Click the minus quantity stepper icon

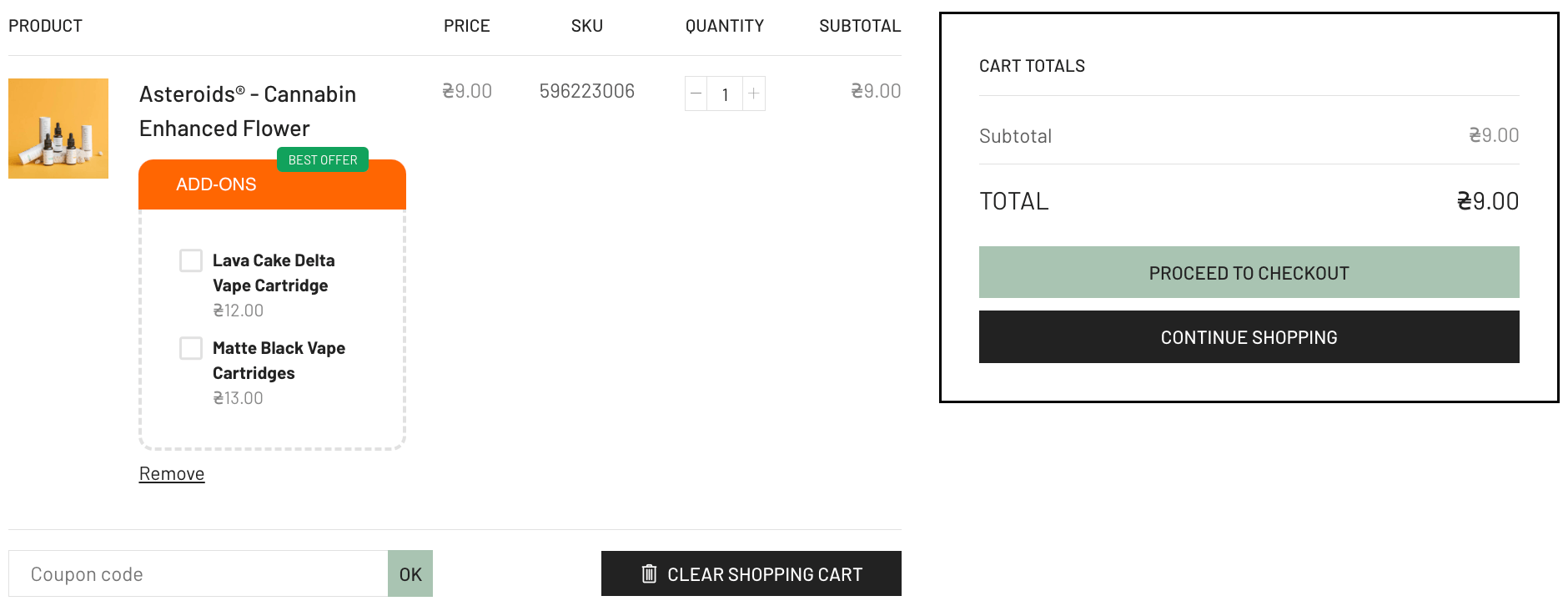point(696,93)
